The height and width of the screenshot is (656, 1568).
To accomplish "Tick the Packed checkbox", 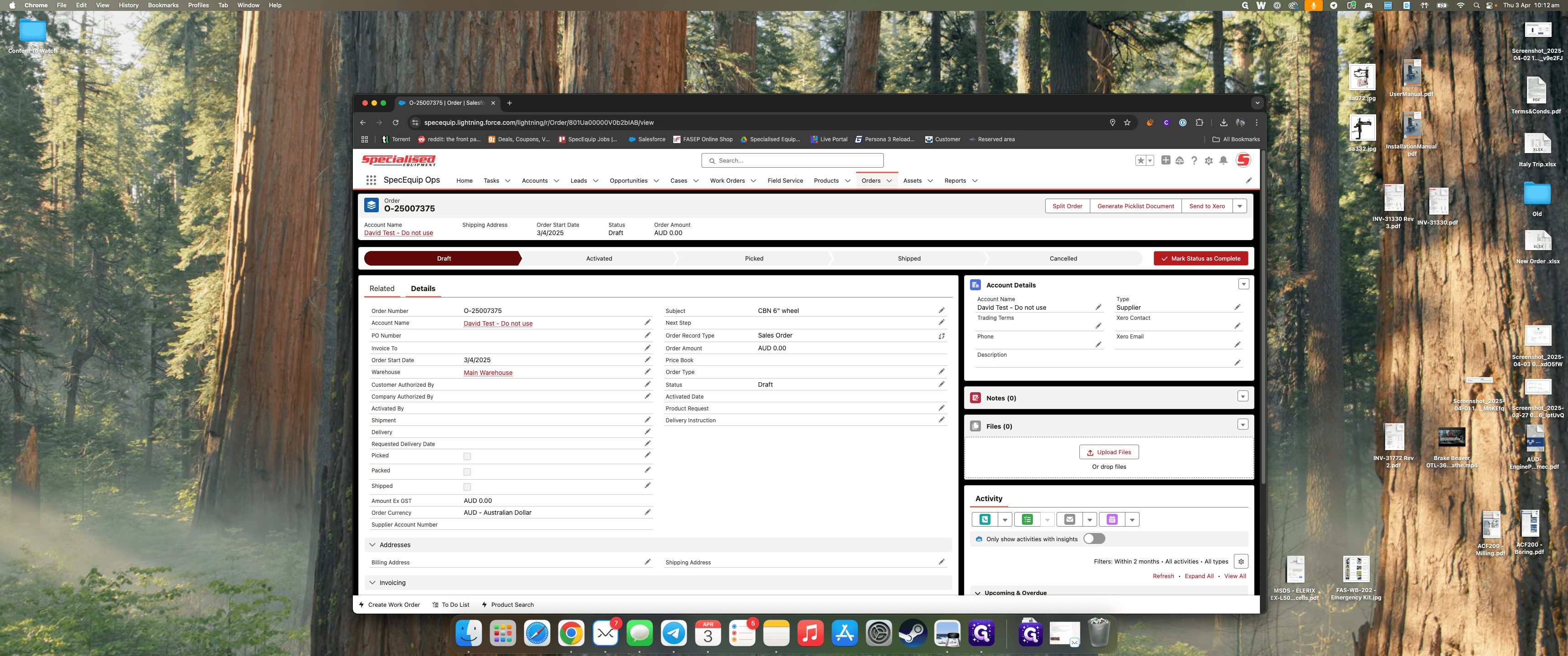I will pyautogui.click(x=467, y=471).
